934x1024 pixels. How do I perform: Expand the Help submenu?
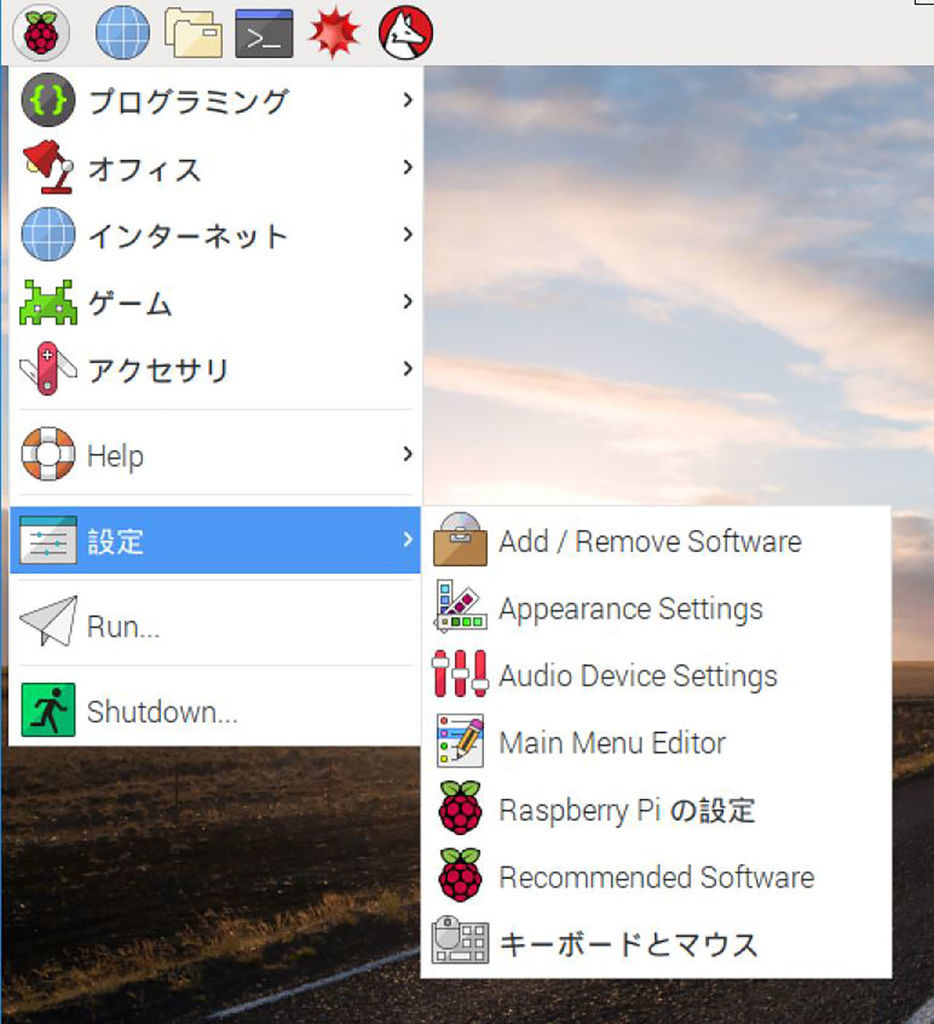(114, 455)
